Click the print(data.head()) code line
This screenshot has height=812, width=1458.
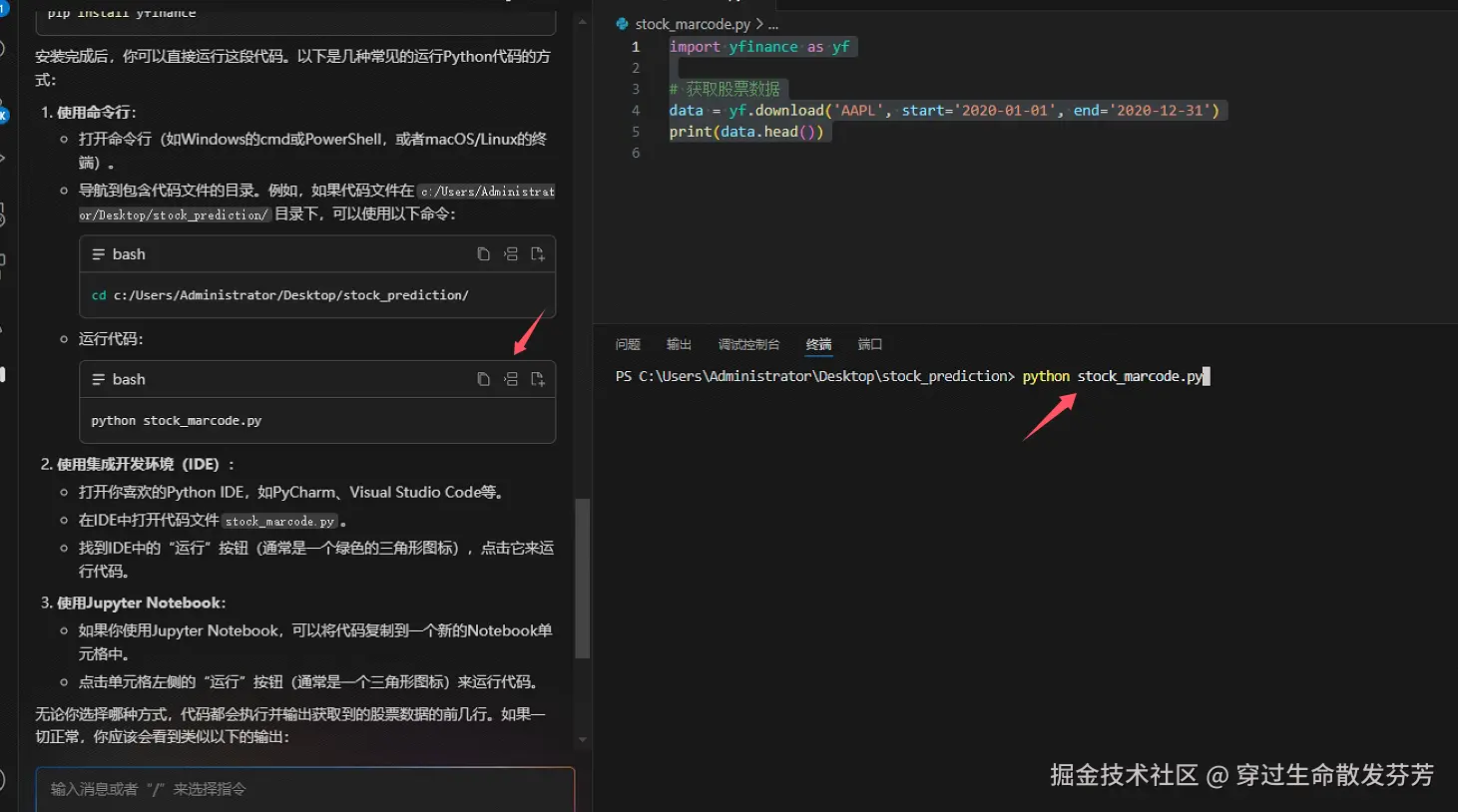pos(746,132)
